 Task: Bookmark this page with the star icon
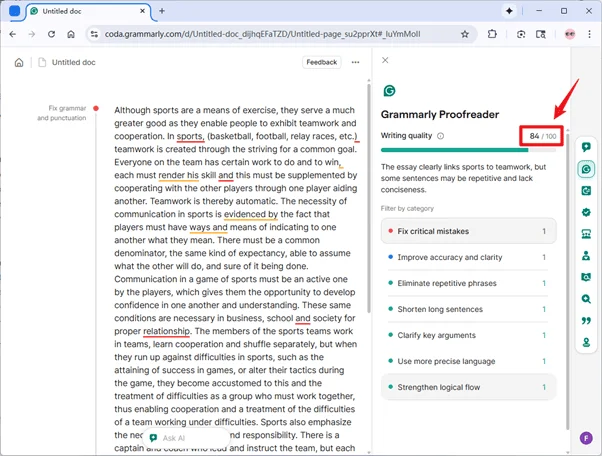[x=465, y=34]
